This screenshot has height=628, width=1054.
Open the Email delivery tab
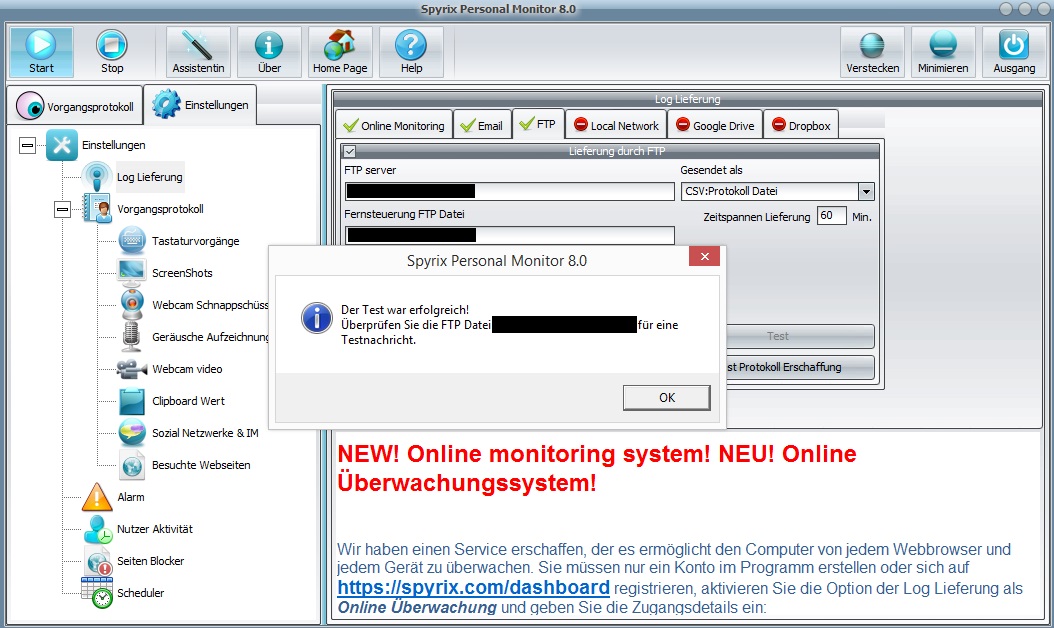point(483,125)
